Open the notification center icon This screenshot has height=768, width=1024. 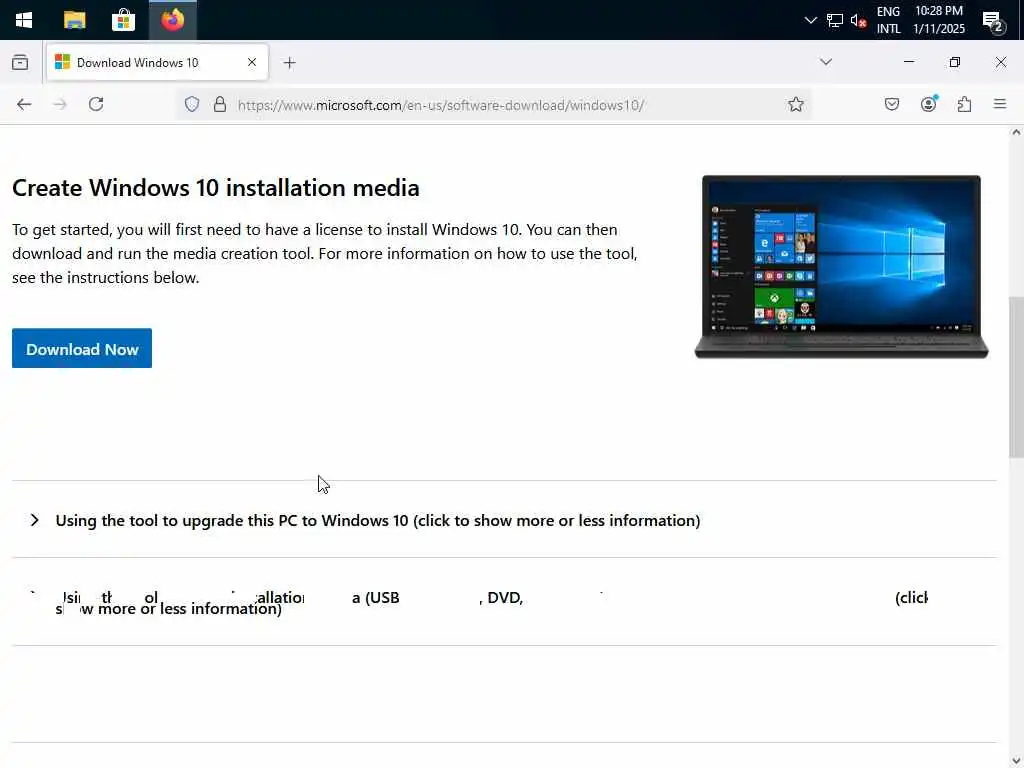[993, 21]
